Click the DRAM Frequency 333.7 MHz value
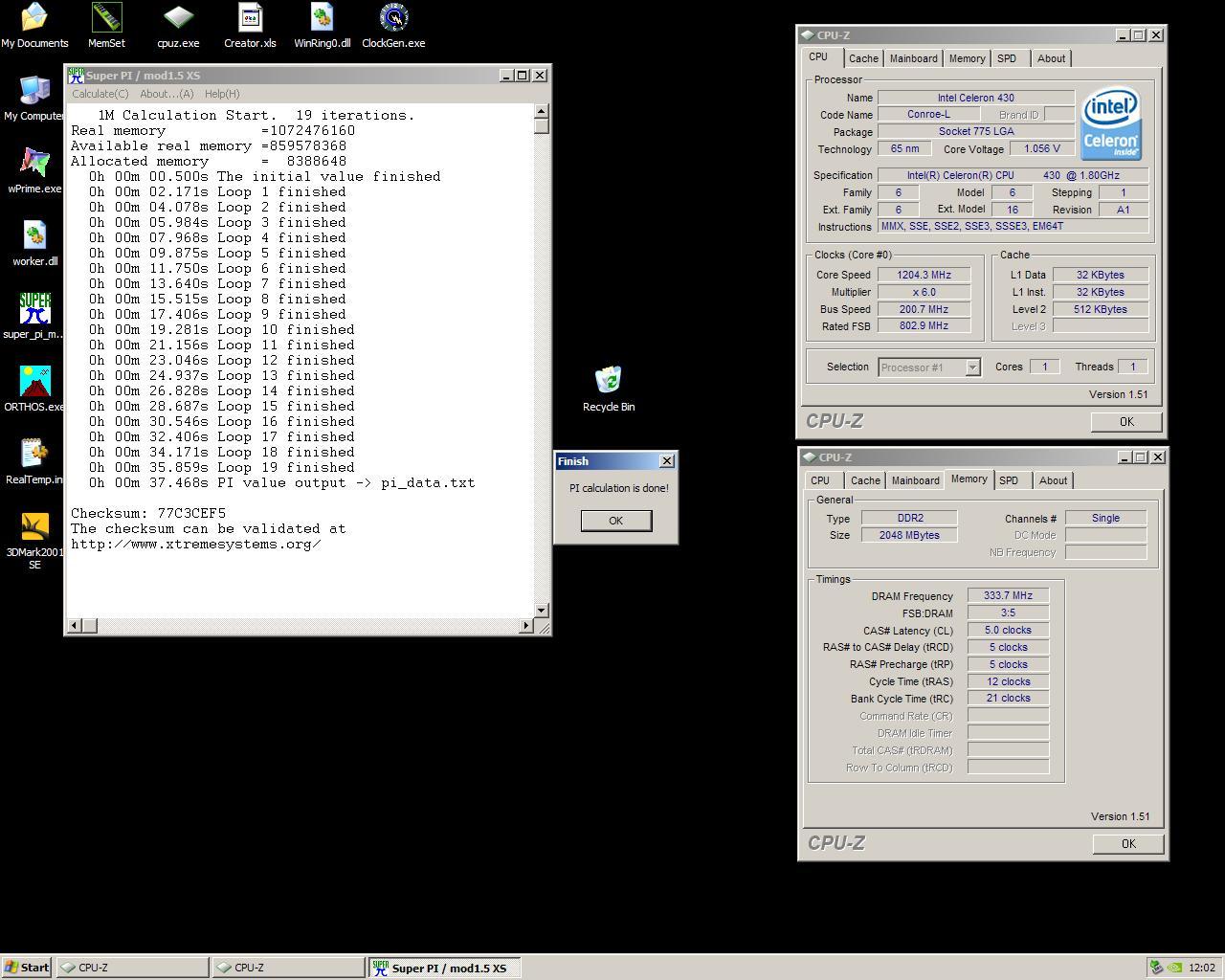1225x980 pixels. pyautogui.click(x=1008, y=596)
